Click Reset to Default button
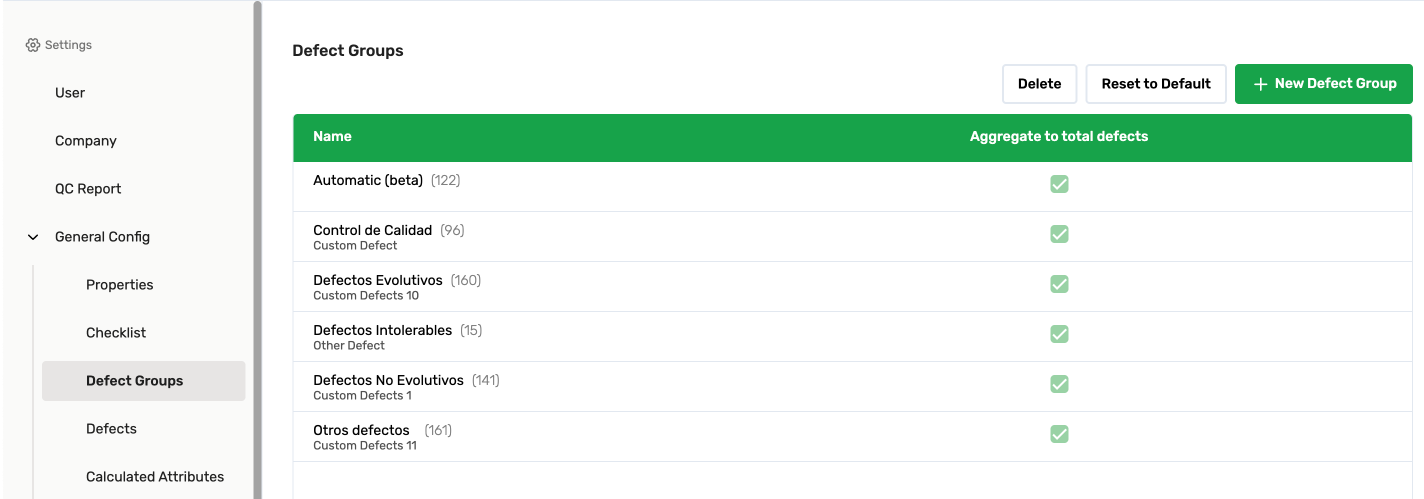Viewport: 1424px width, 499px height. [x=1156, y=84]
